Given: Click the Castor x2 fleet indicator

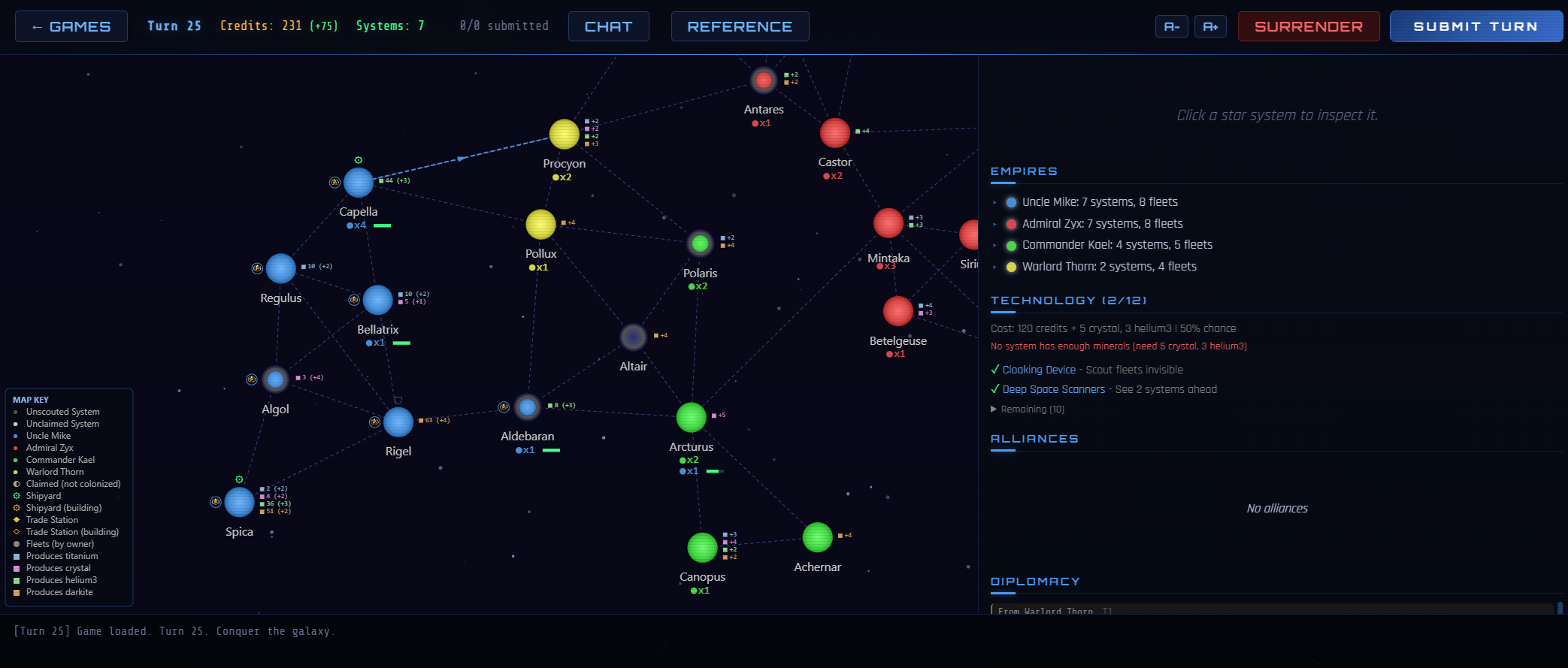Looking at the screenshot, I should [x=833, y=176].
